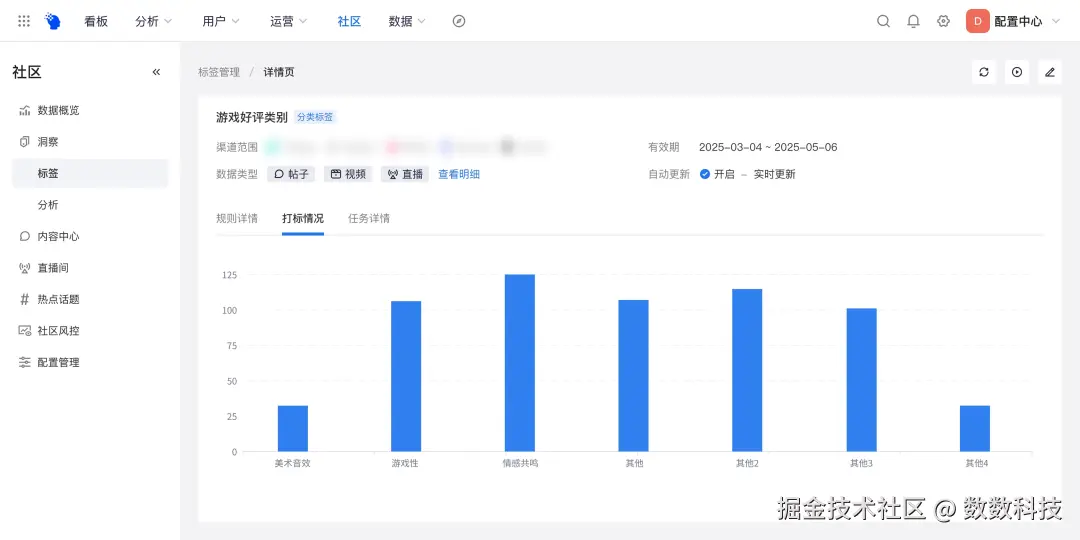The image size is (1080, 540).
Task: Click the 游戏好评类别 title
Action: [x=251, y=117]
